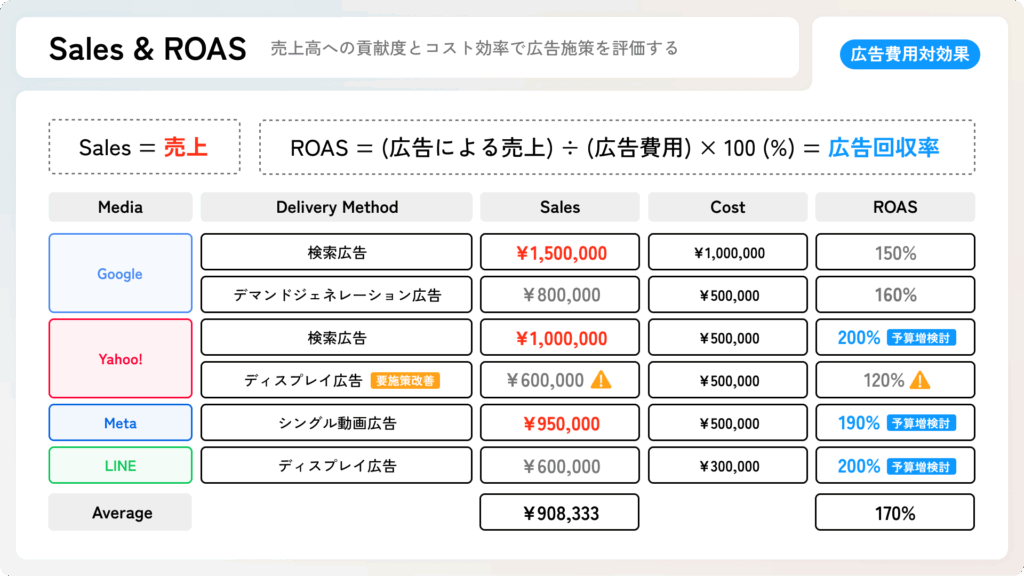Screen dimensions: 1024x576
Task: Click the ¥600,000 sales value in LINE row
Action: [x=561, y=466]
